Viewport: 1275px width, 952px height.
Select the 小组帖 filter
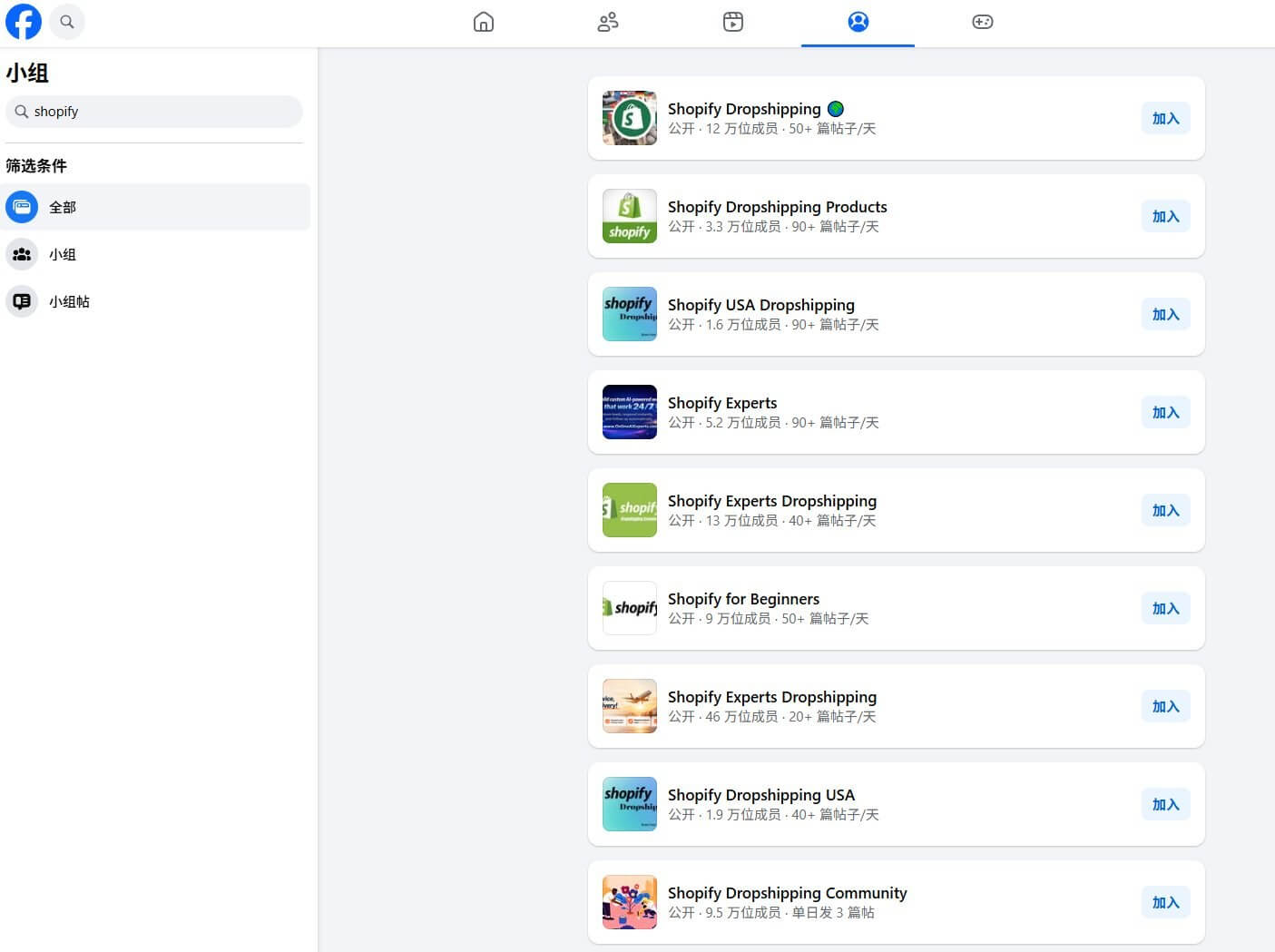(157, 301)
